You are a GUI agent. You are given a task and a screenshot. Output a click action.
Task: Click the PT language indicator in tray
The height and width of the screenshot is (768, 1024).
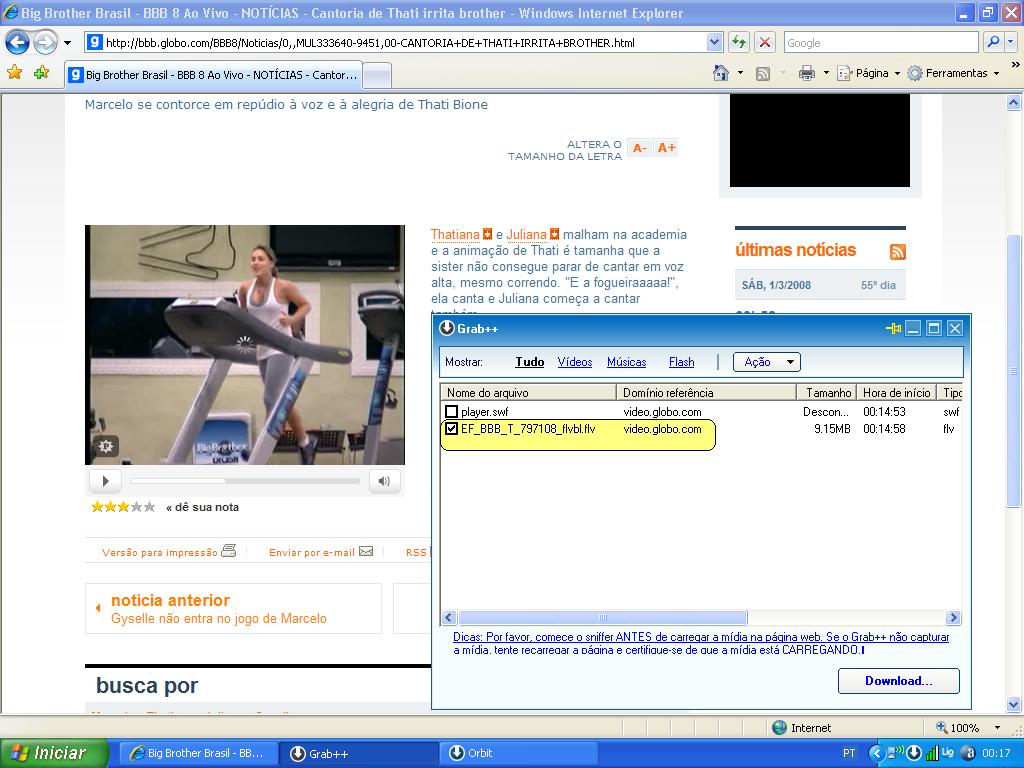849,753
